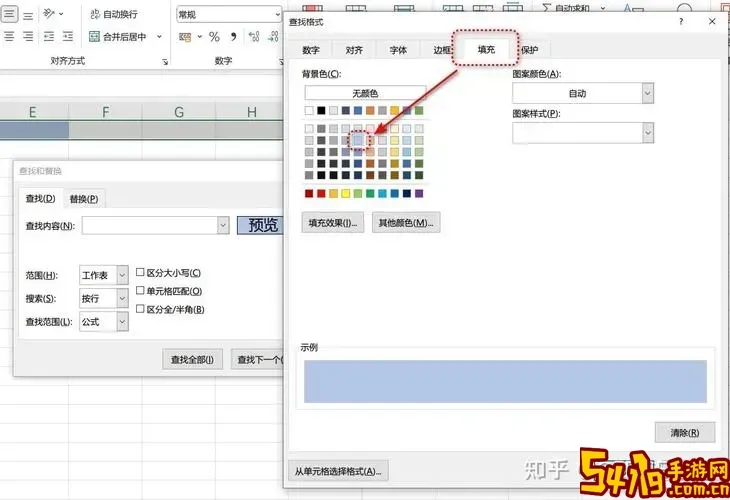Expand the 查找内容 history dropdown

tap(223, 225)
